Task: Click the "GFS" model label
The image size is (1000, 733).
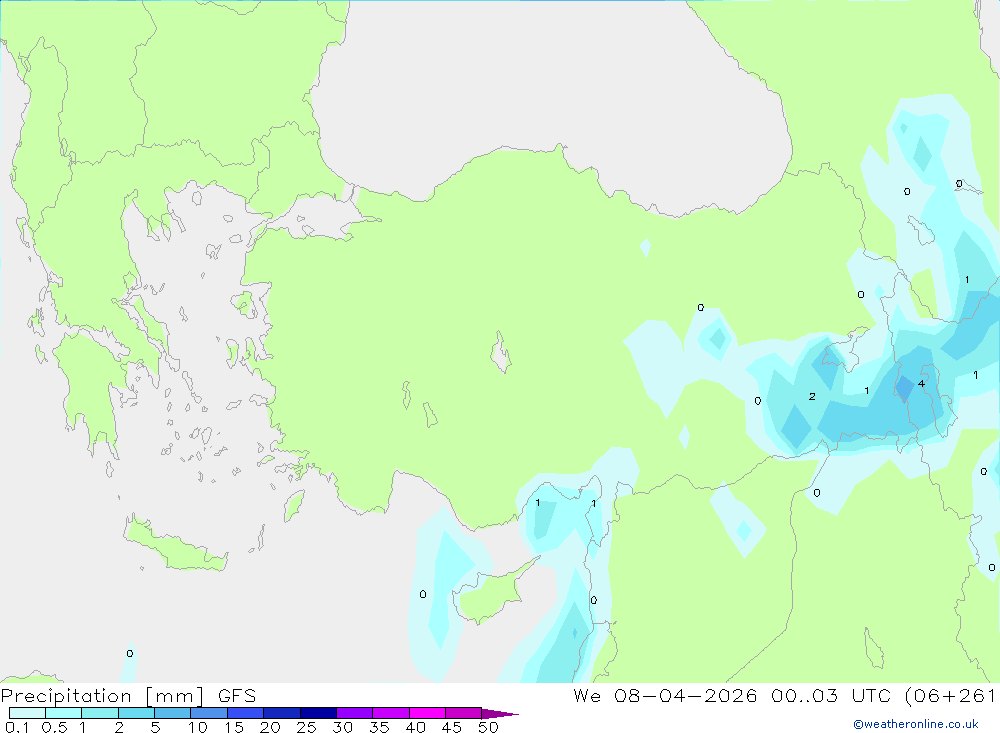Action: pyautogui.click(x=237, y=695)
